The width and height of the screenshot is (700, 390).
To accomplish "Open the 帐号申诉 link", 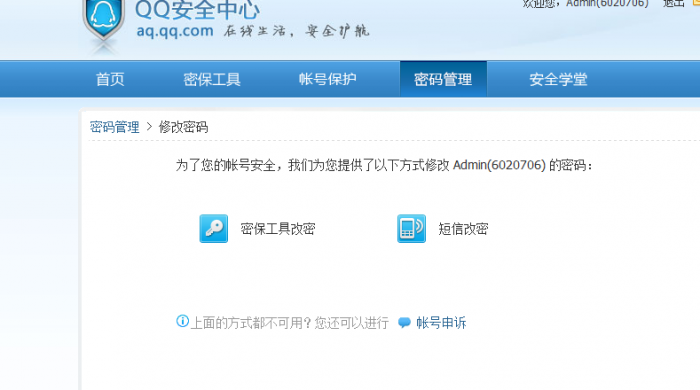I will point(441,323).
